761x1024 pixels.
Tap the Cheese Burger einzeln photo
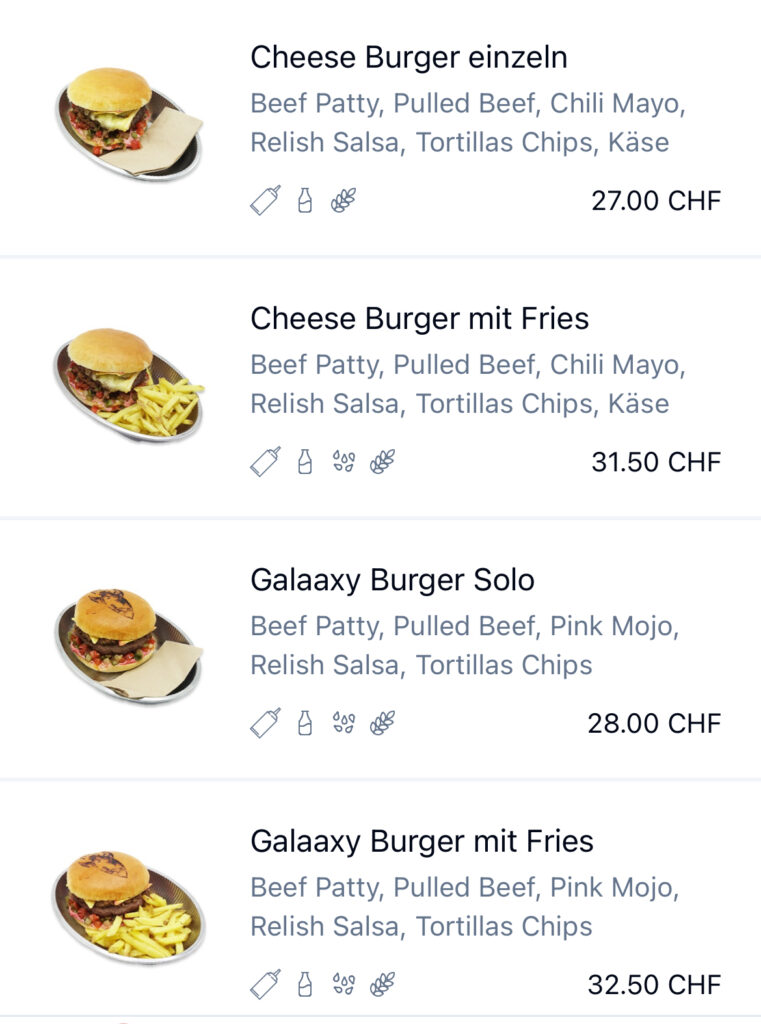click(x=128, y=124)
